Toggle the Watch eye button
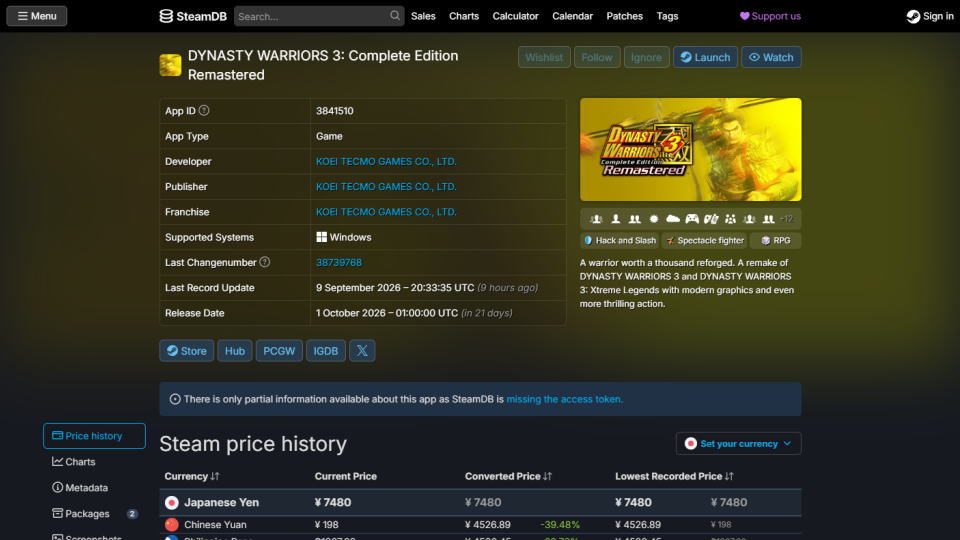 click(x=771, y=57)
